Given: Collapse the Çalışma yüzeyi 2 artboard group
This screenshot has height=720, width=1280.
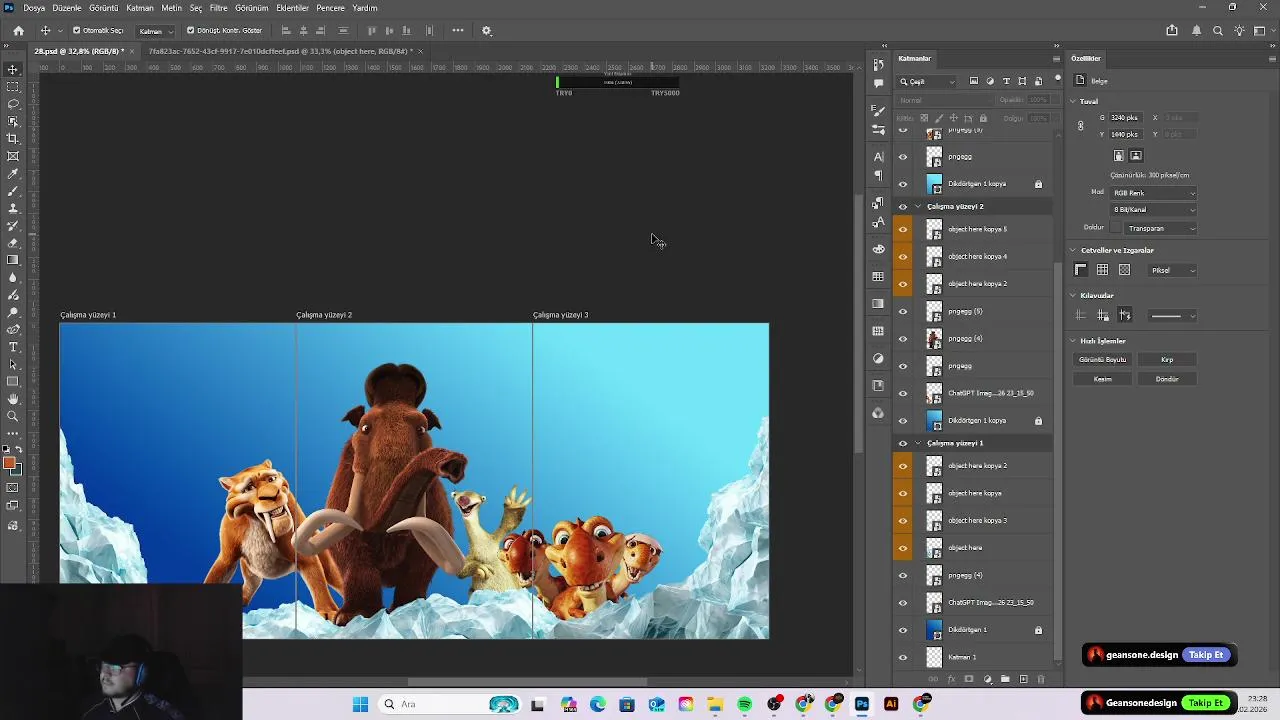Looking at the screenshot, I should tap(918, 206).
